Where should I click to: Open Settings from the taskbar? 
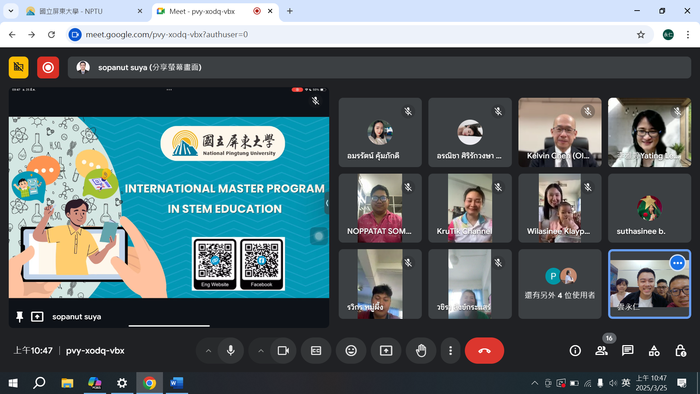(x=122, y=383)
